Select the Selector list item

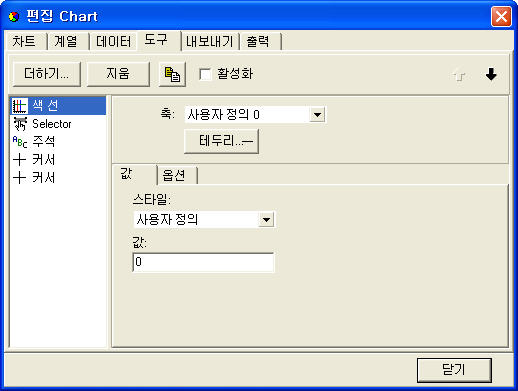[58, 124]
